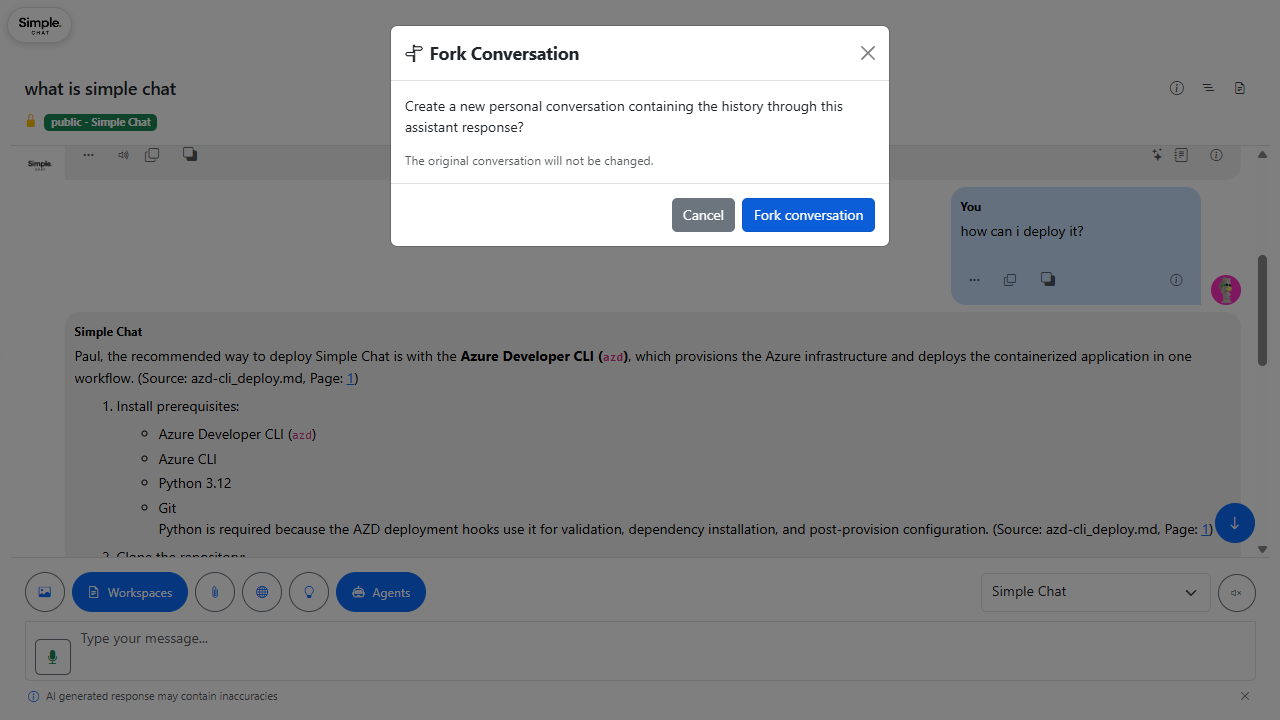Start voice input with the microphone button
This screenshot has width=1280, height=720.
(53, 656)
